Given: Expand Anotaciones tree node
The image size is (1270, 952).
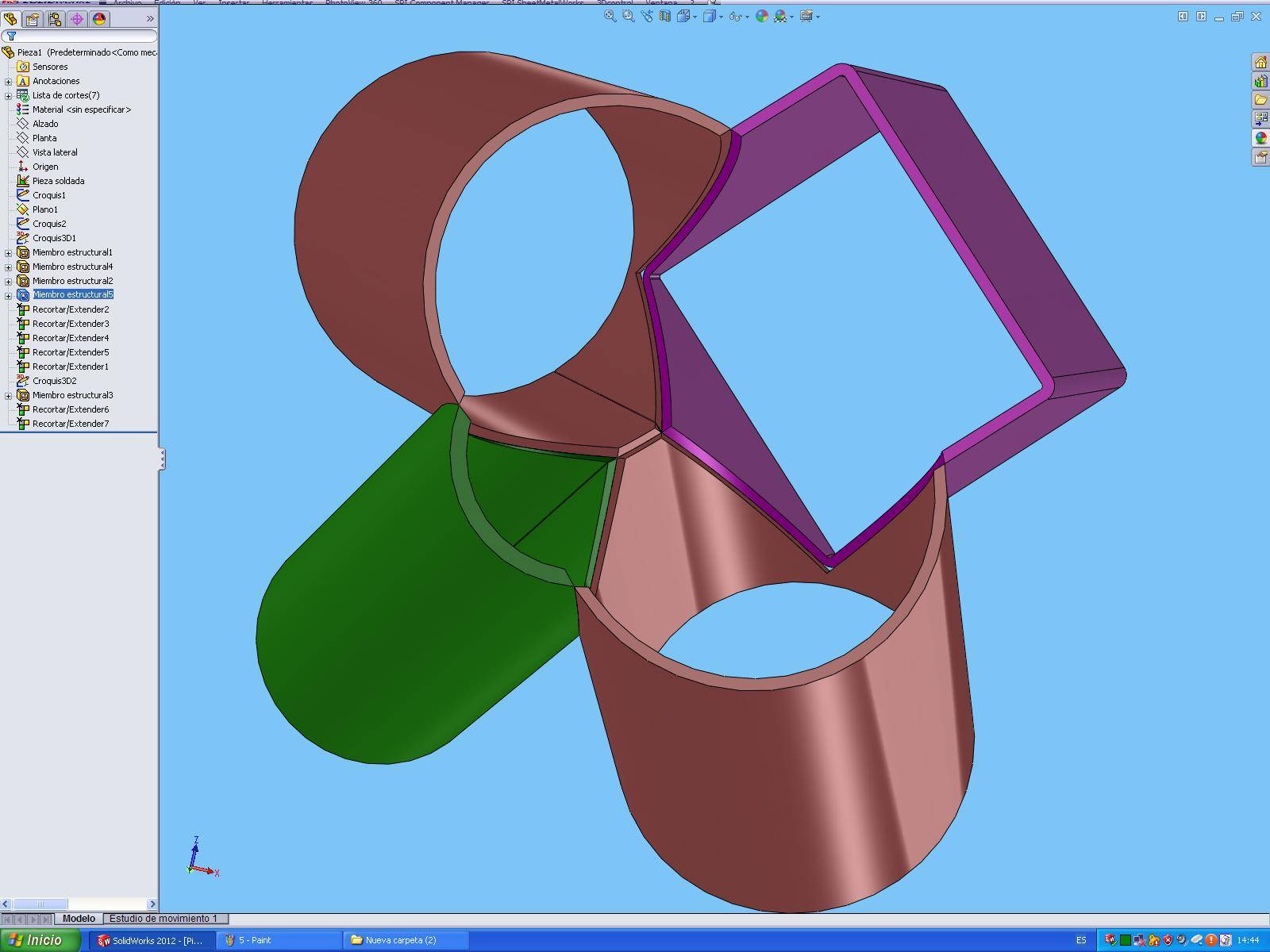Looking at the screenshot, I should pos(8,81).
